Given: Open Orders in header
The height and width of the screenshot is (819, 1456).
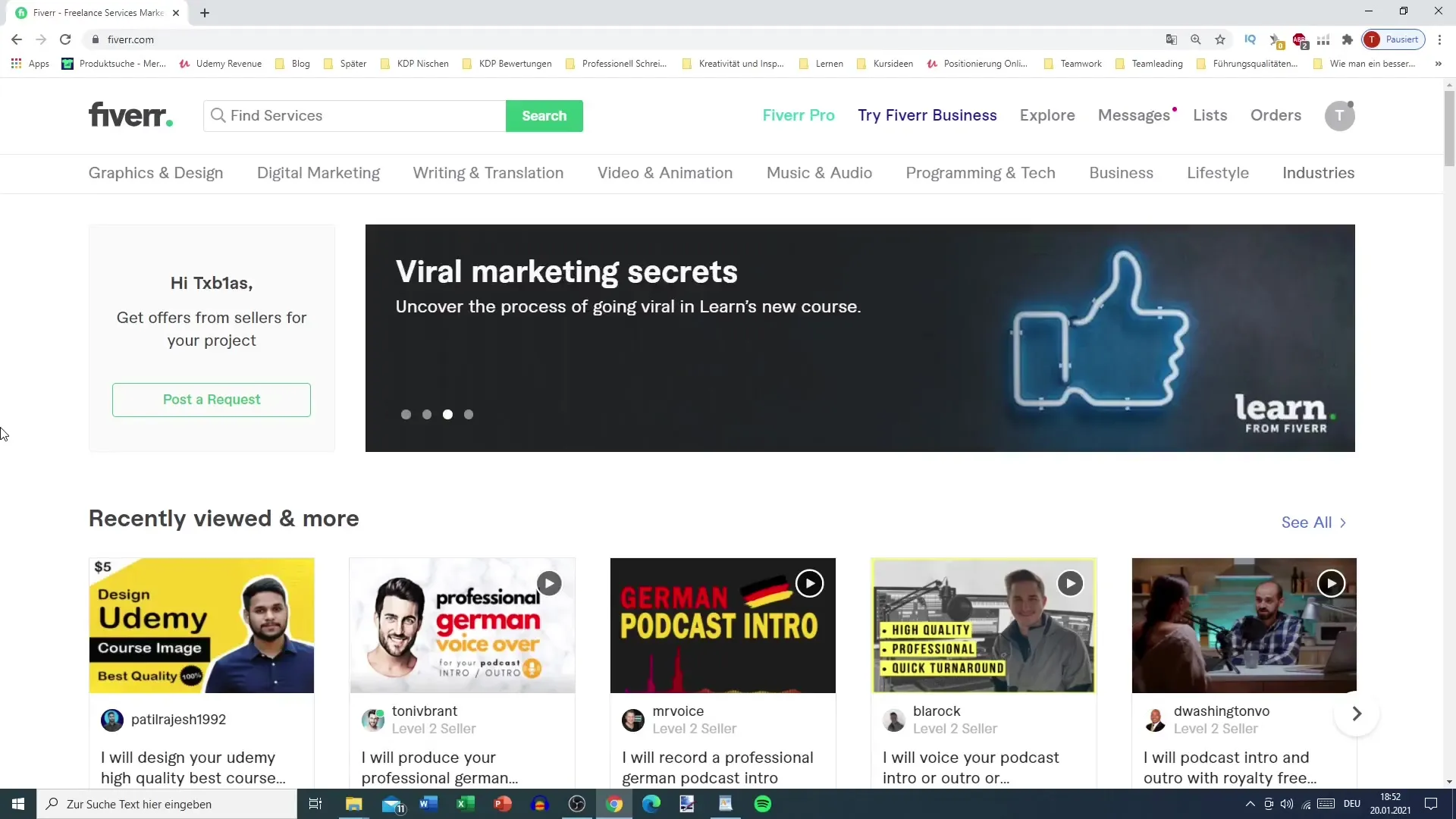Looking at the screenshot, I should tap(1276, 115).
